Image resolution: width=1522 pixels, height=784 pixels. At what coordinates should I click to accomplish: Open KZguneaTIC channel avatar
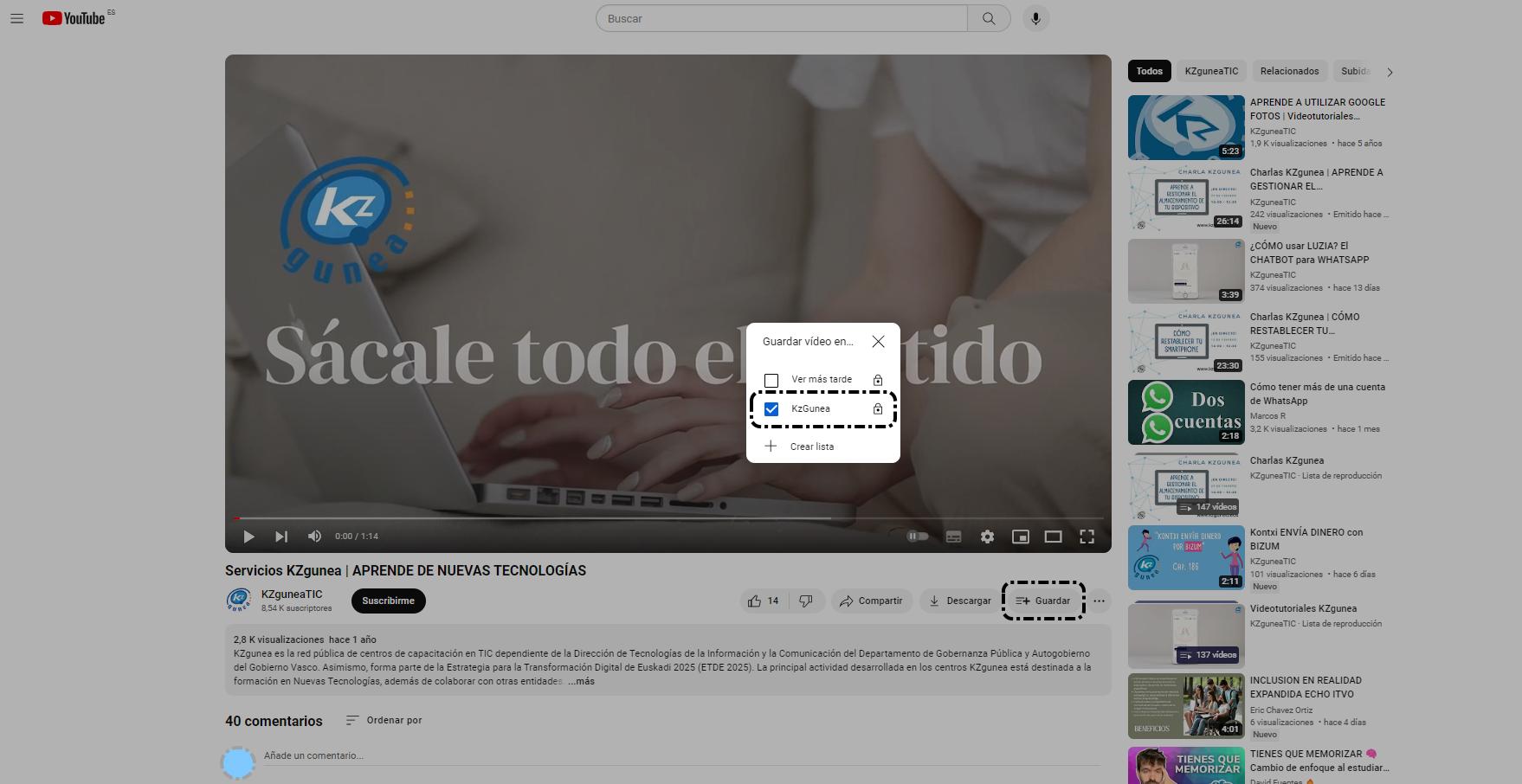[239, 600]
